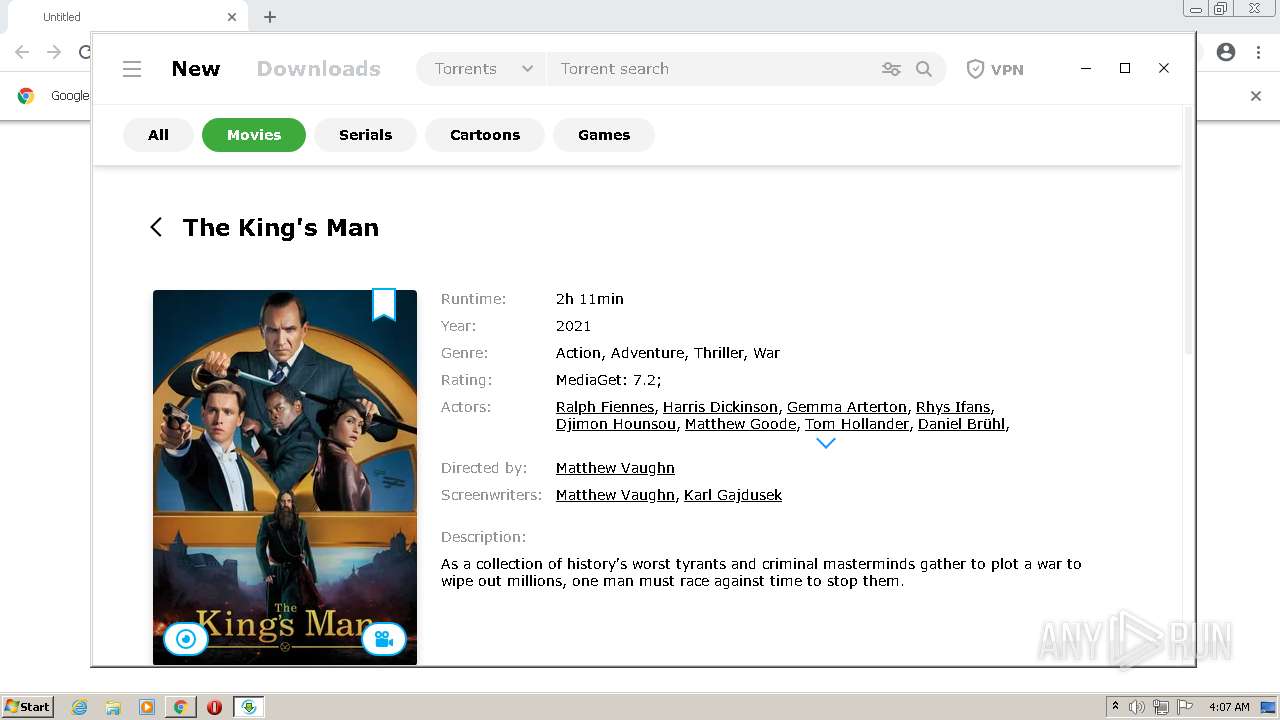The width and height of the screenshot is (1280, 720).
Task: Click the magnifier search icon
Action: click(x=924, y=69)
